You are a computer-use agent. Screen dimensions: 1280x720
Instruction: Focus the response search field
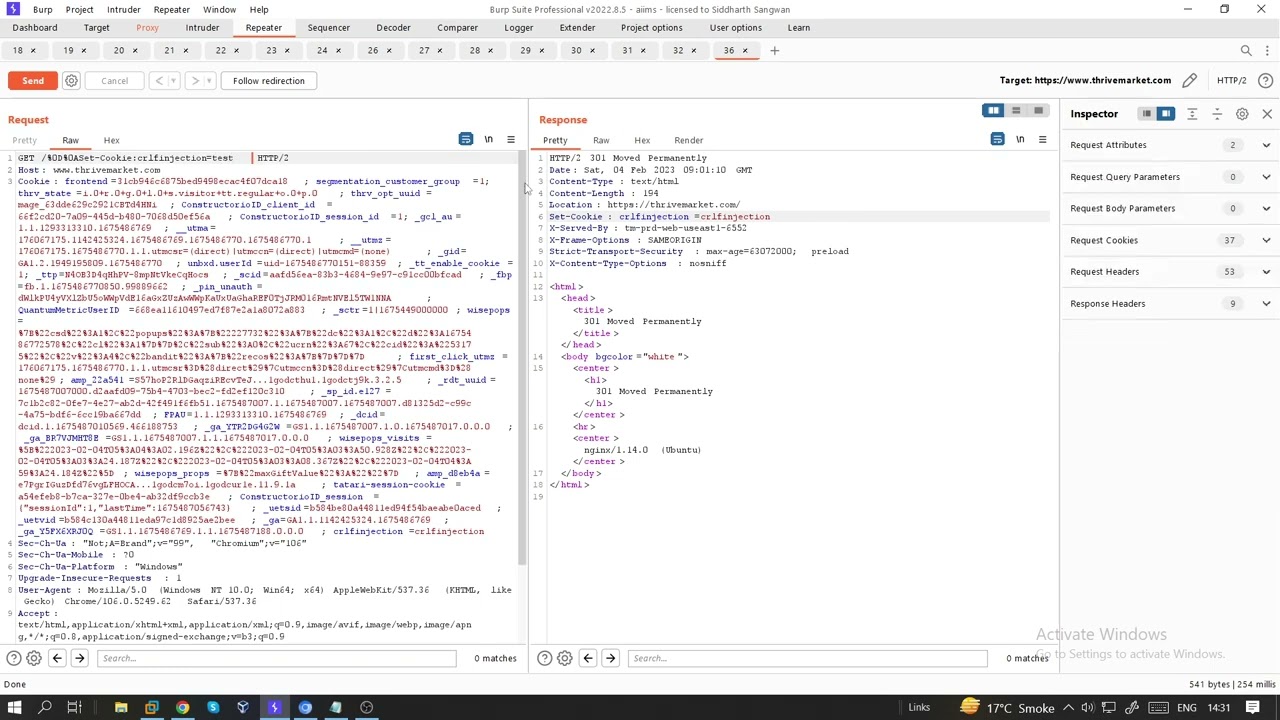click(x=807, y=658)
